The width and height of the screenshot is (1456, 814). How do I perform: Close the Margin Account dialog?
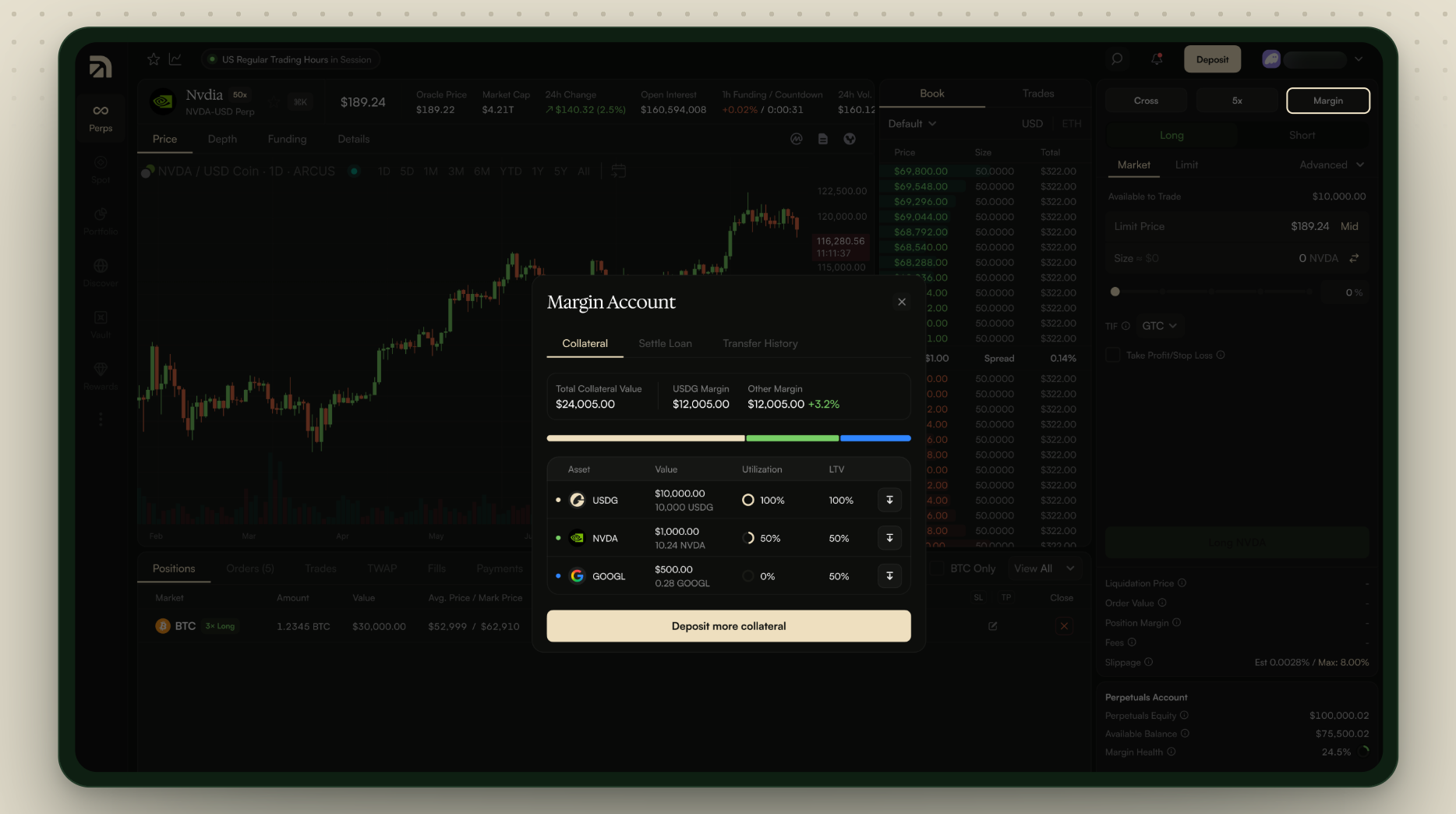pos(902,302)
